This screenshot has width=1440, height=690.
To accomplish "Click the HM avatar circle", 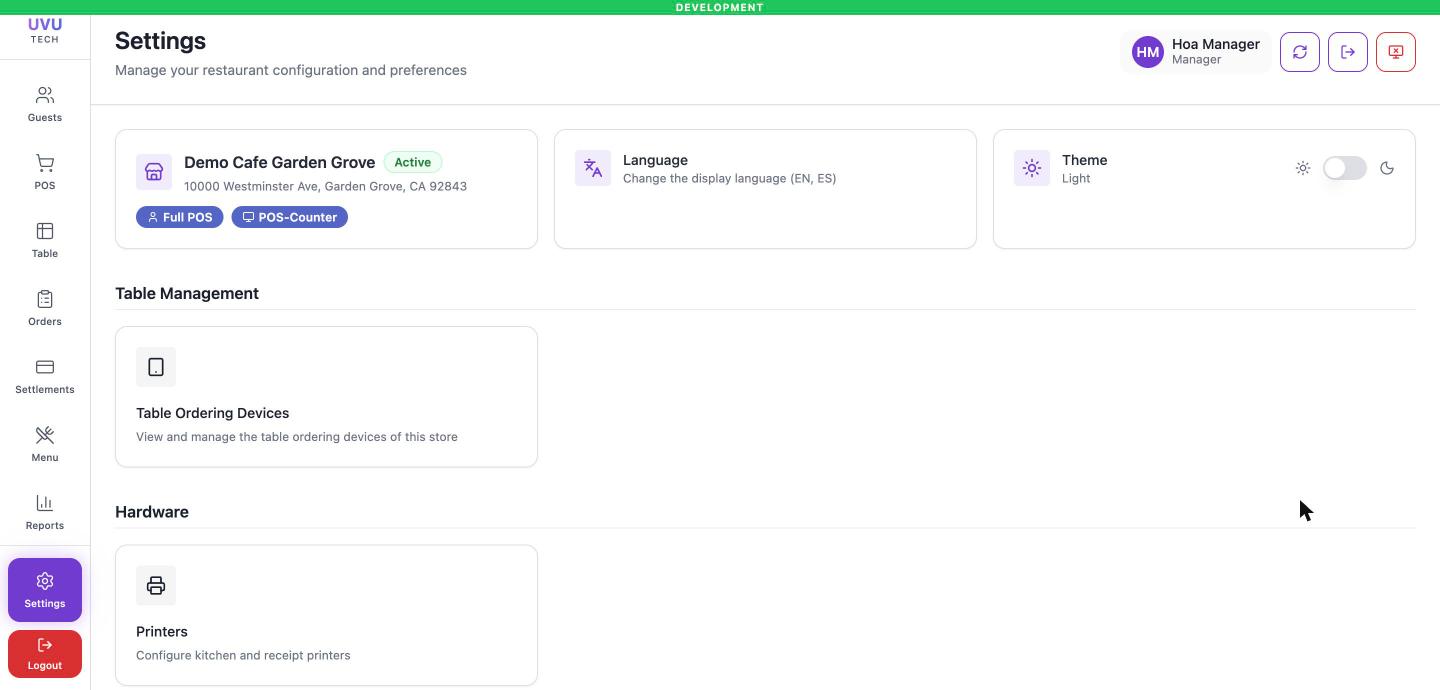I will click(x=1148, y=52).
